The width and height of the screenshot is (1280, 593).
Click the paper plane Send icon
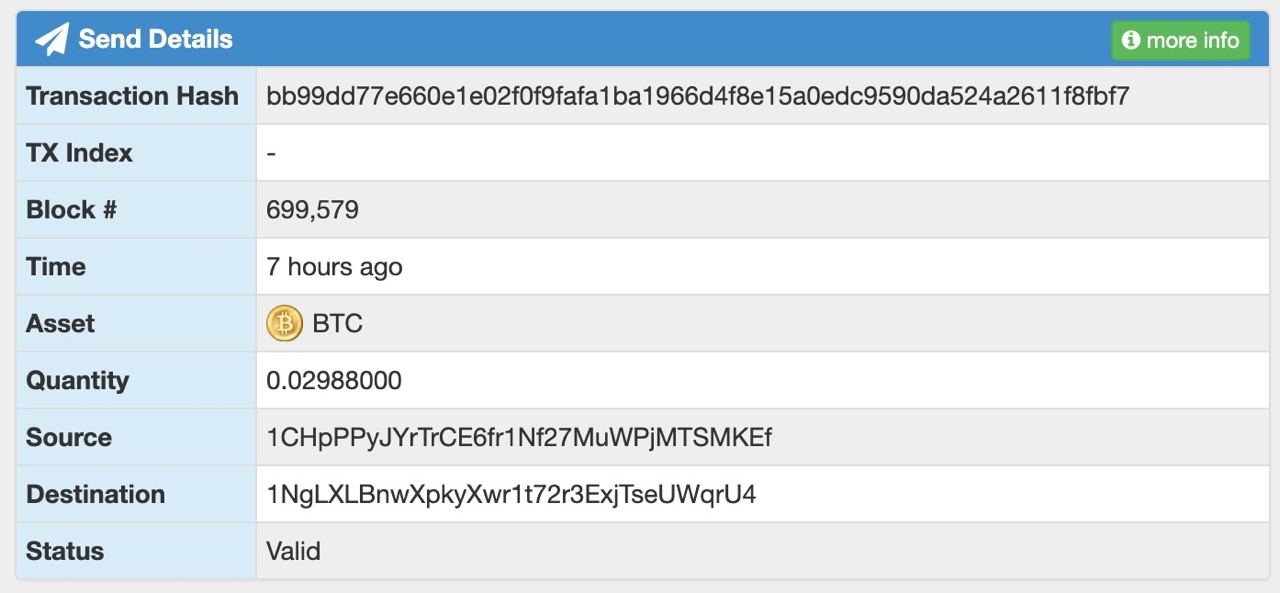(x=51, y=39)
